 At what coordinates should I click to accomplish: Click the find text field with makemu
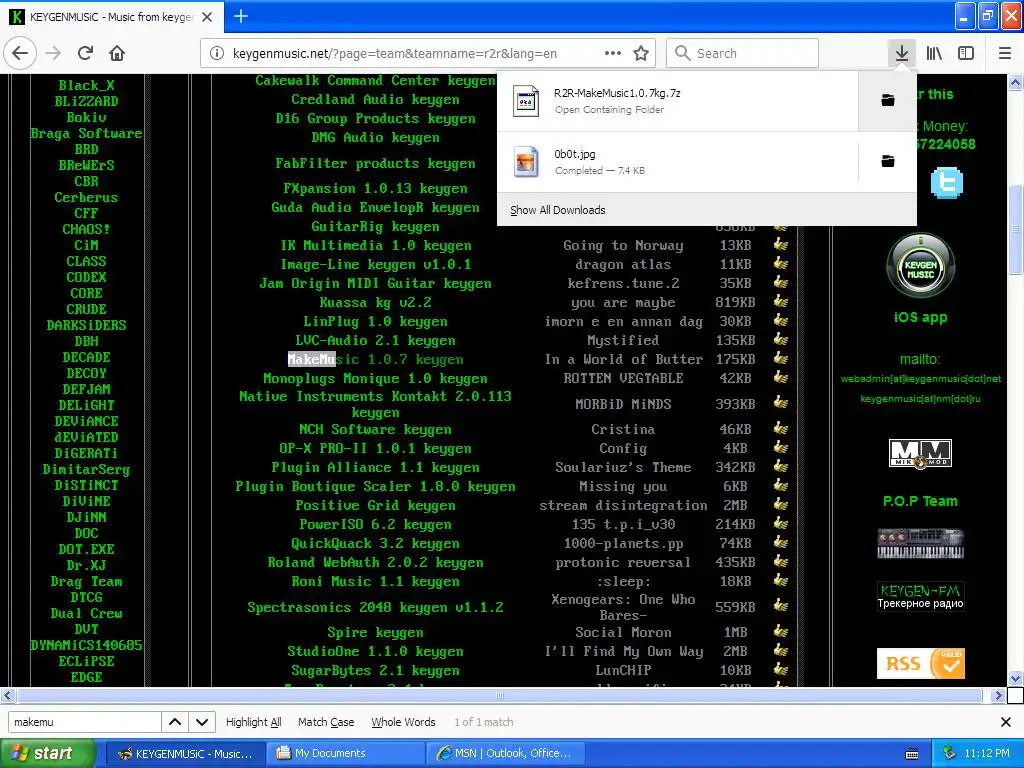pos(84,722)
